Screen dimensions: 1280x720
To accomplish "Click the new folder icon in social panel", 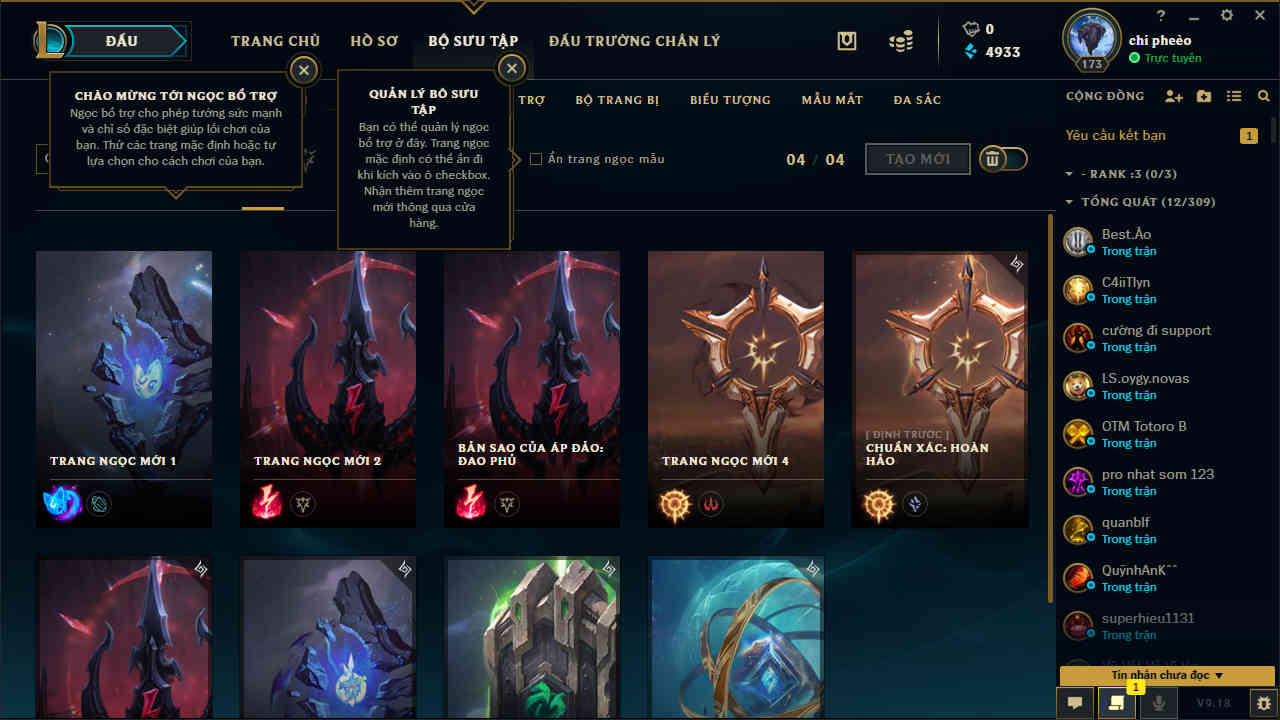I will coord(1204,96).
